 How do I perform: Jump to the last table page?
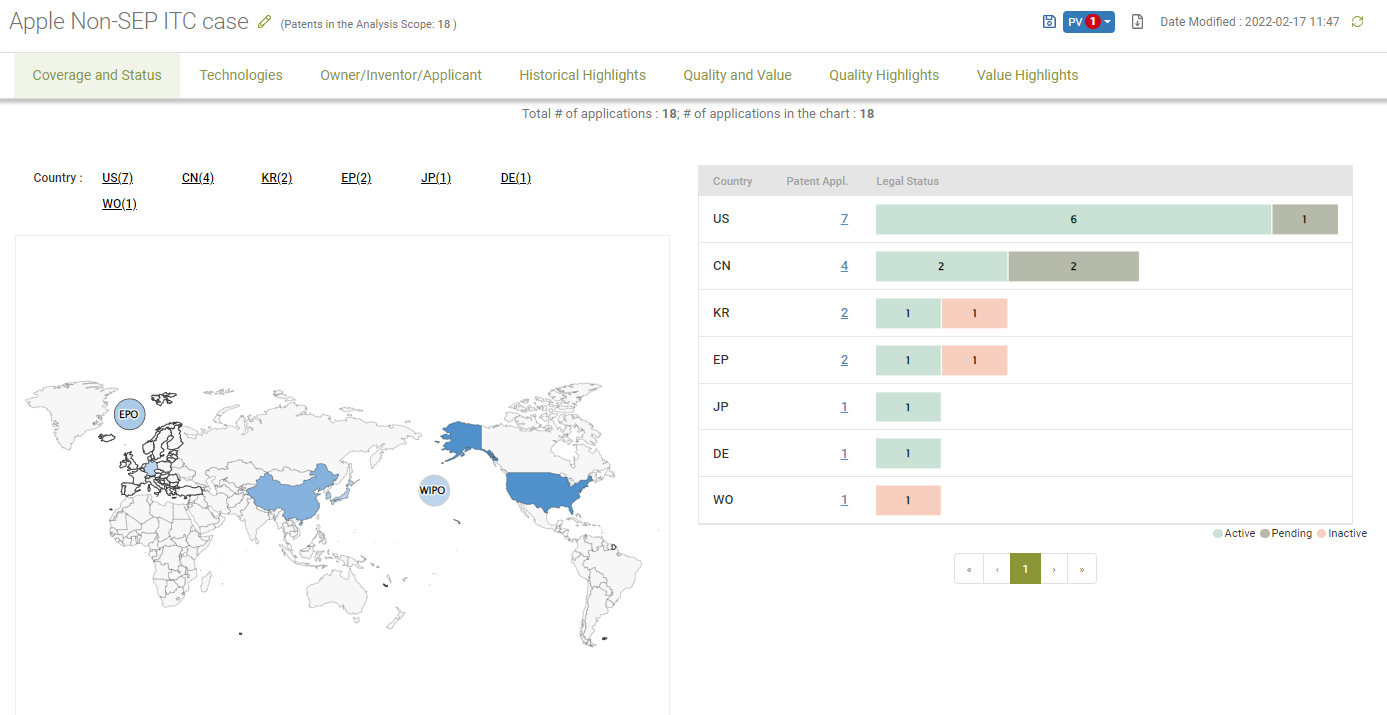(x=1082, y=569)
